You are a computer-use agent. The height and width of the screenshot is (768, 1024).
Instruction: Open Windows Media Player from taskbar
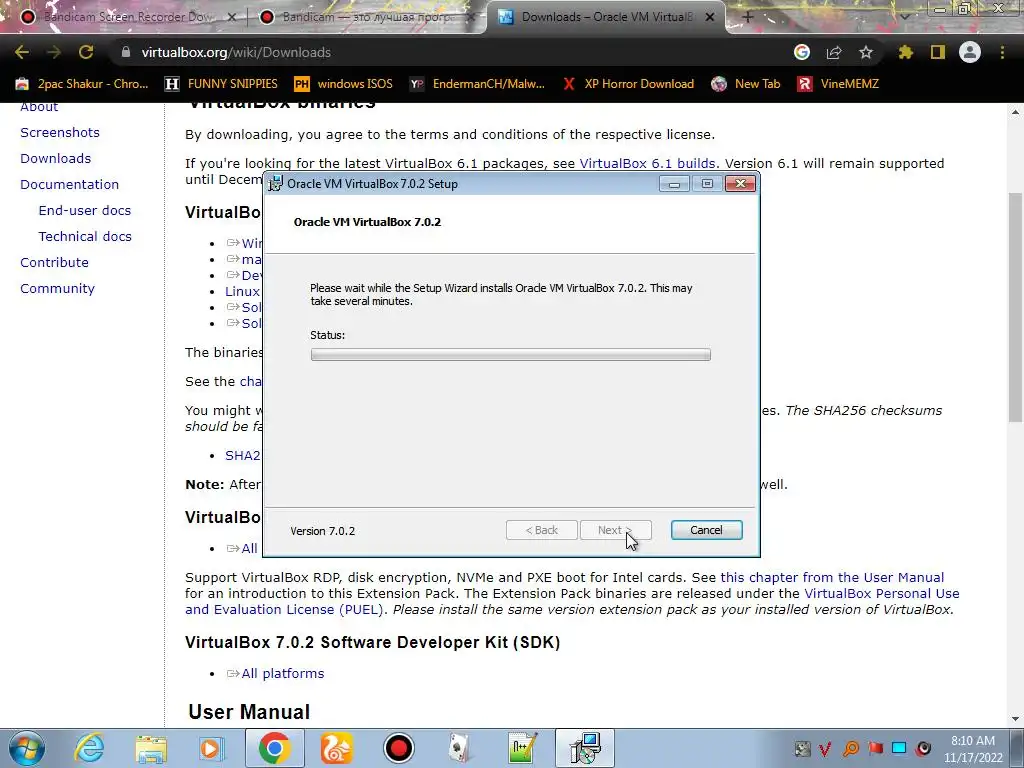click(211, 748)
